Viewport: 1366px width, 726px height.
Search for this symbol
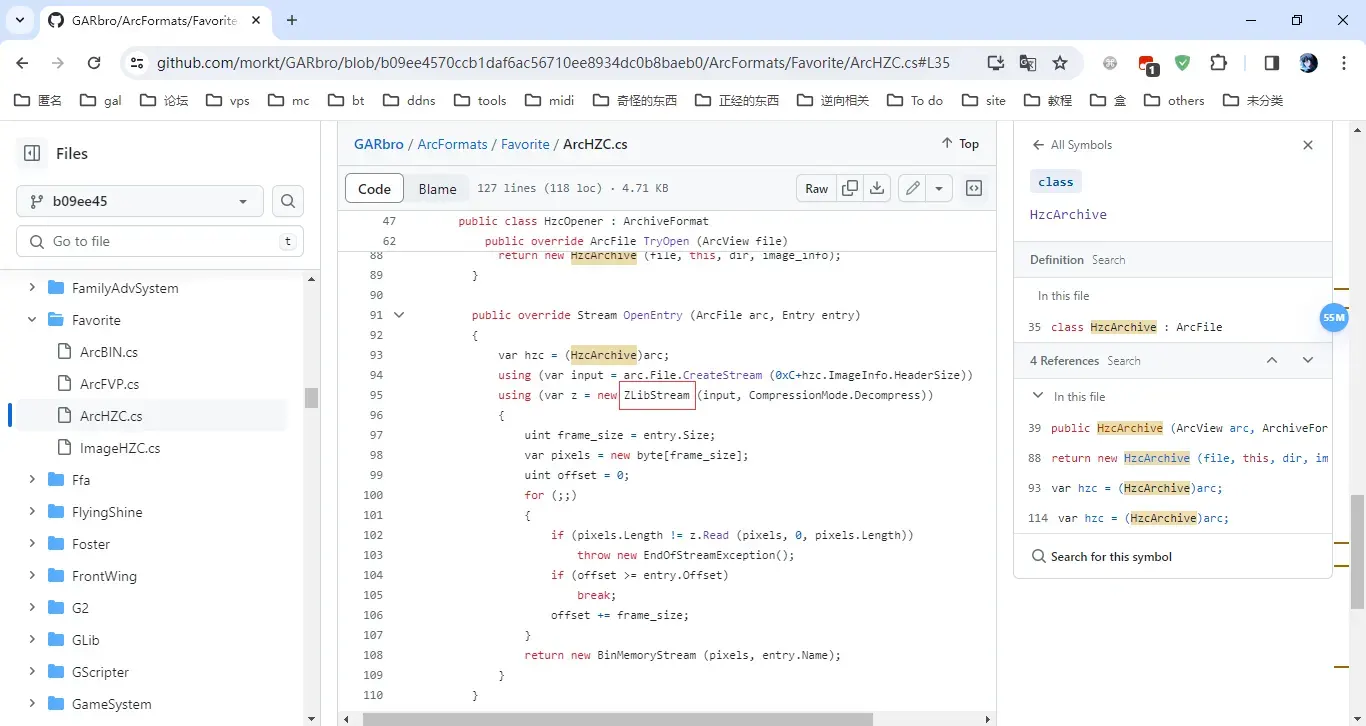1101,556
